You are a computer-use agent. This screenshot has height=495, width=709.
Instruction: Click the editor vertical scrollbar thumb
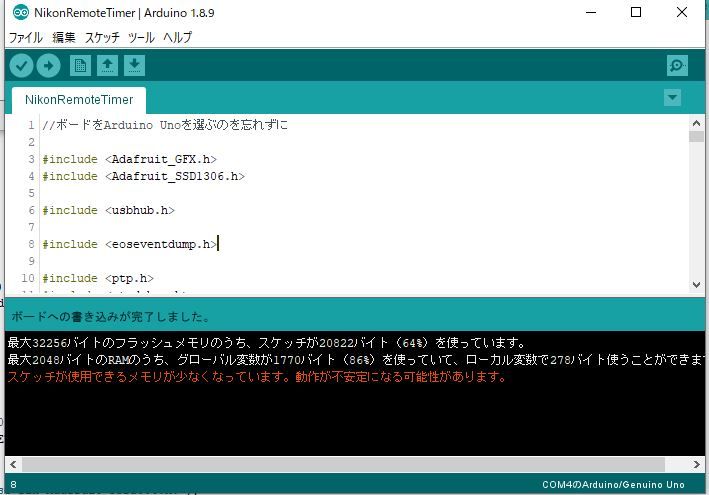(x=696, y=137)
